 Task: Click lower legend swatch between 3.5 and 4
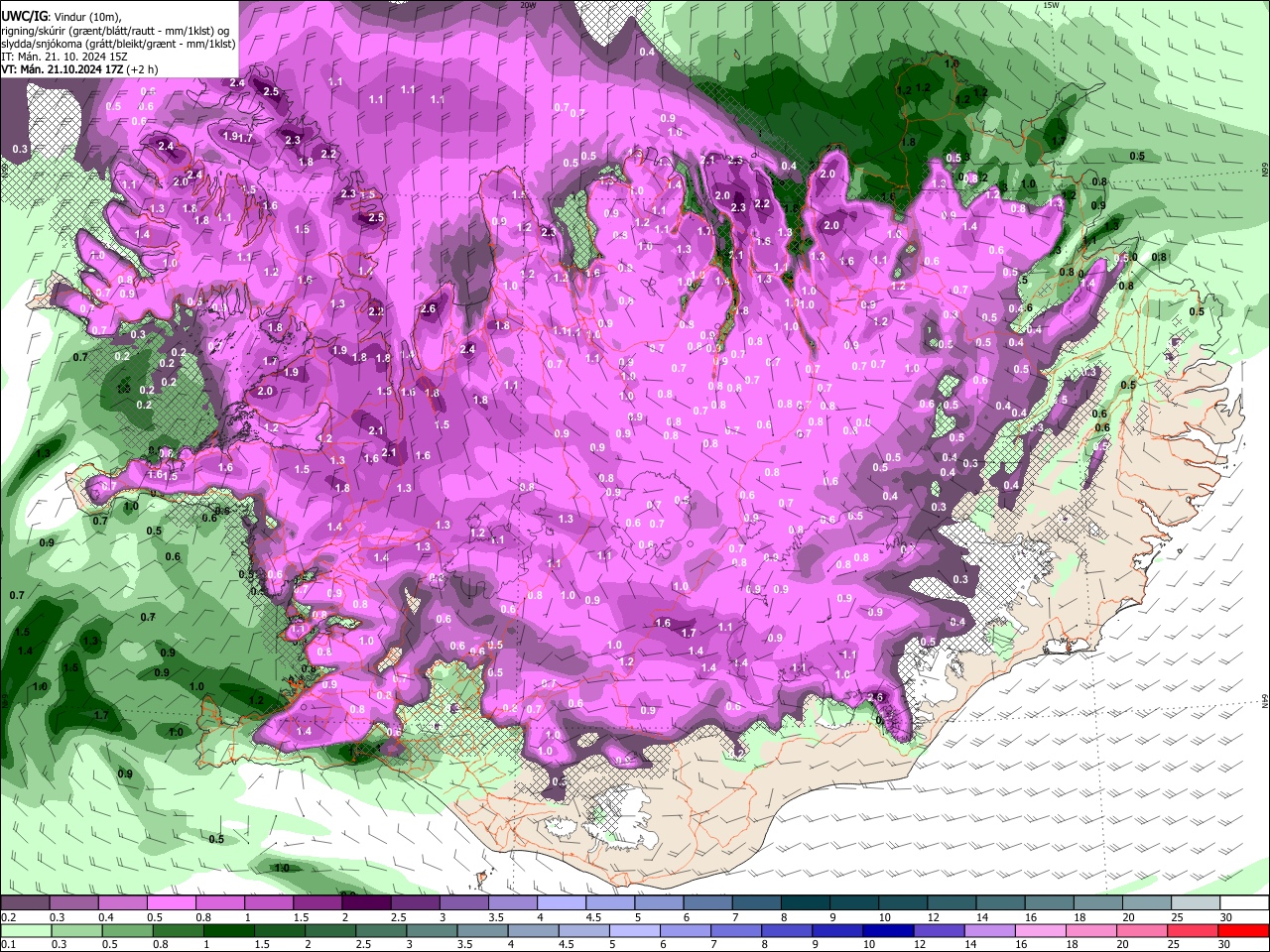click(484, 931)
